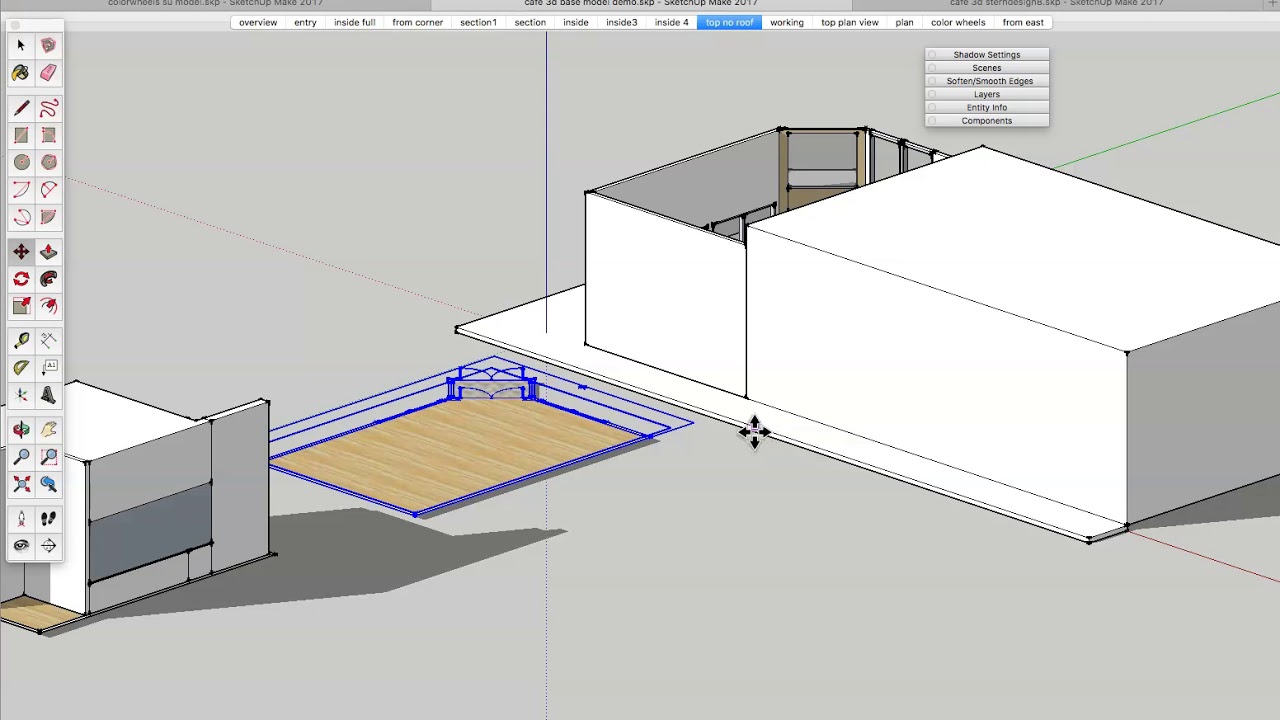The height and width of the screenshot is (720, 1280).
Task: Switch to inside full scene tab
Action: (x=354, y=22)
